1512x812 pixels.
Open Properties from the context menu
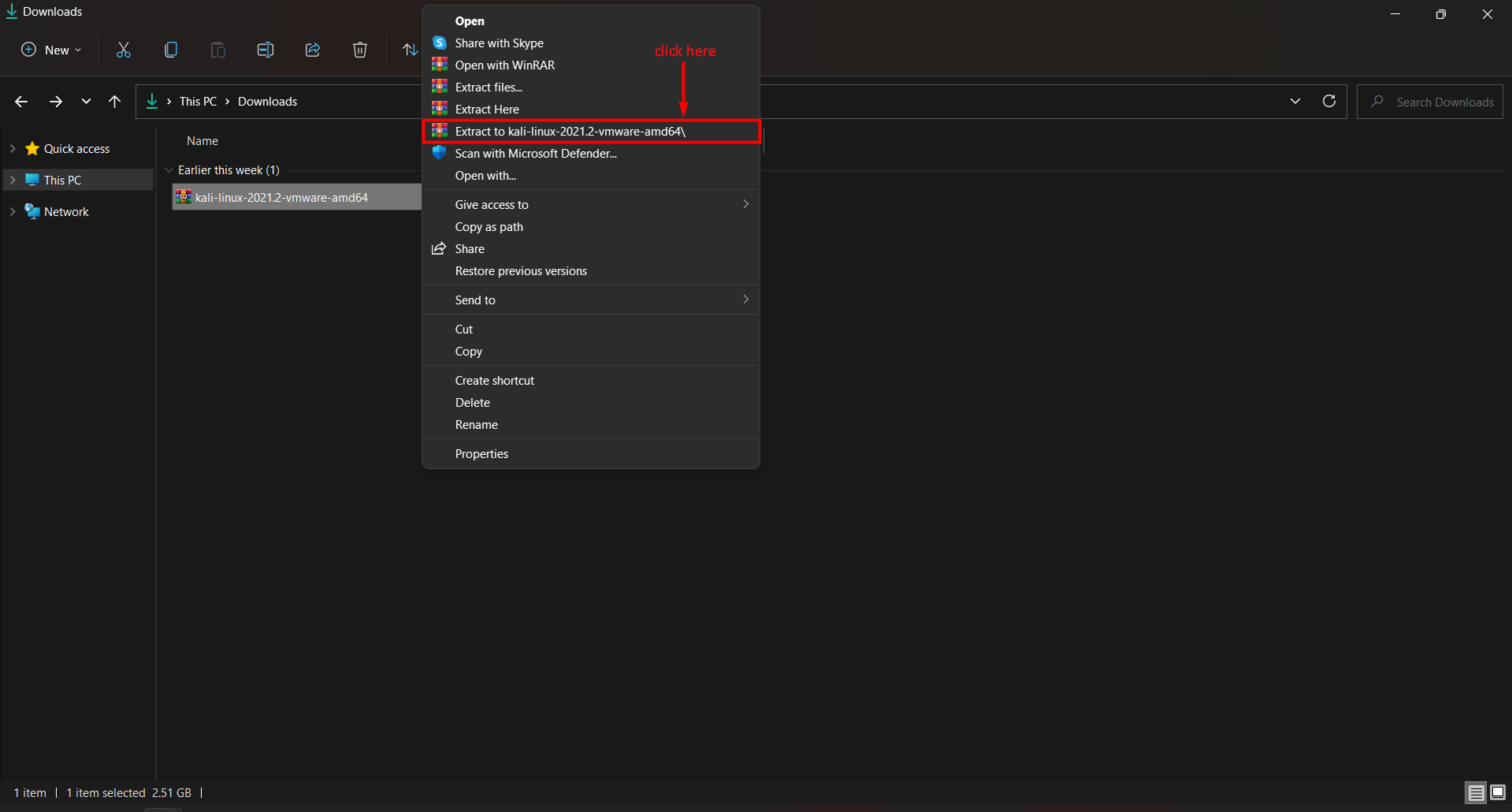pos(481,454)
